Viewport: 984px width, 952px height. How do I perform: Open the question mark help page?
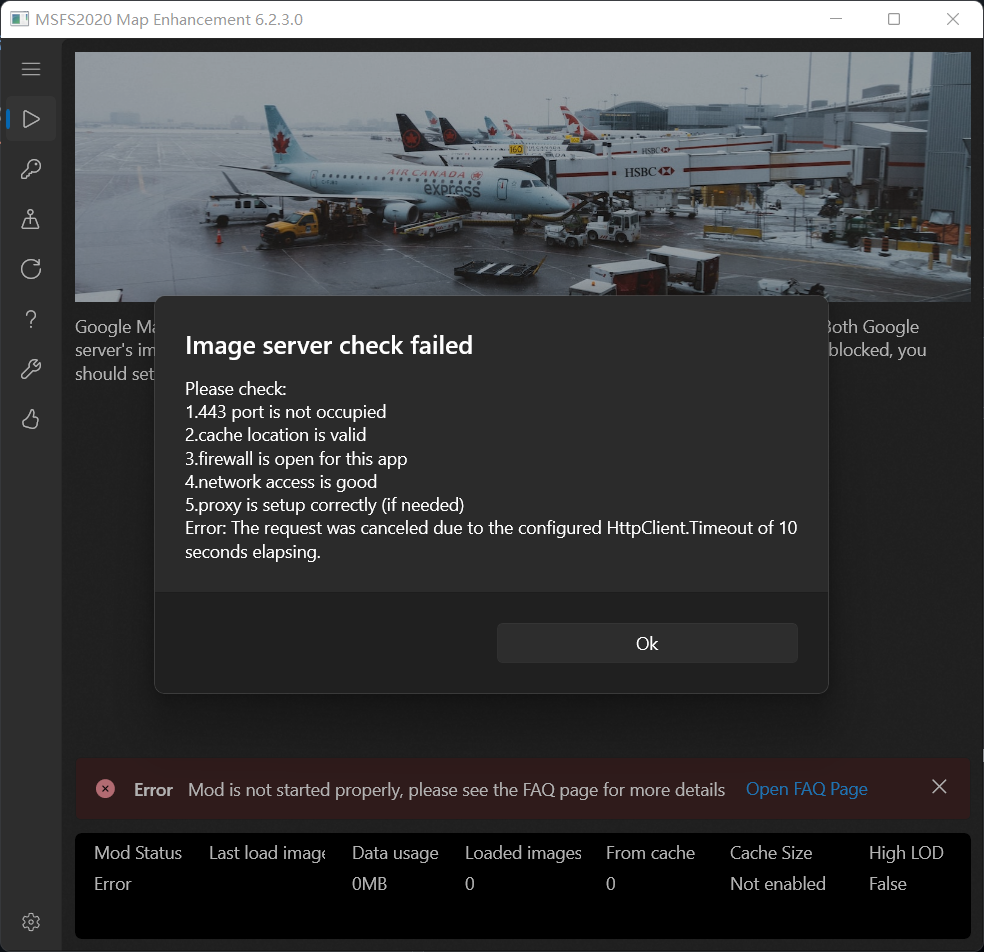(x=30, y=318)
